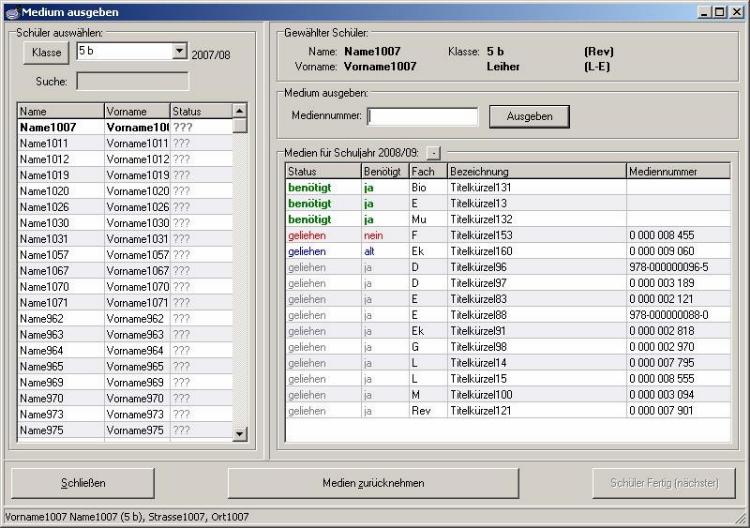
Task: Click the Schließen button
Action: (x=83, y=483)
